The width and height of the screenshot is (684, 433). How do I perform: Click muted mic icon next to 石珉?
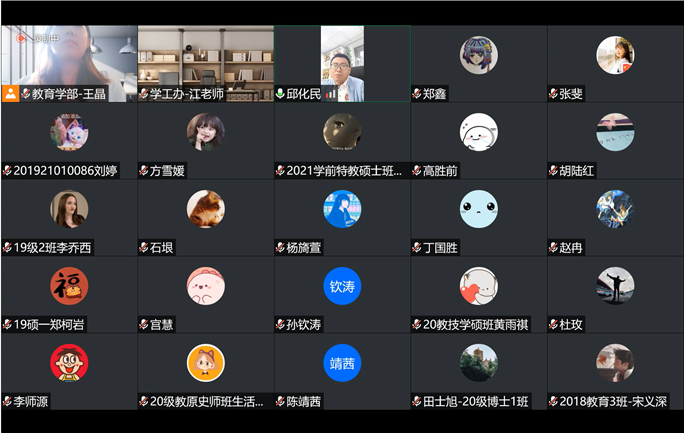(144, 248)
